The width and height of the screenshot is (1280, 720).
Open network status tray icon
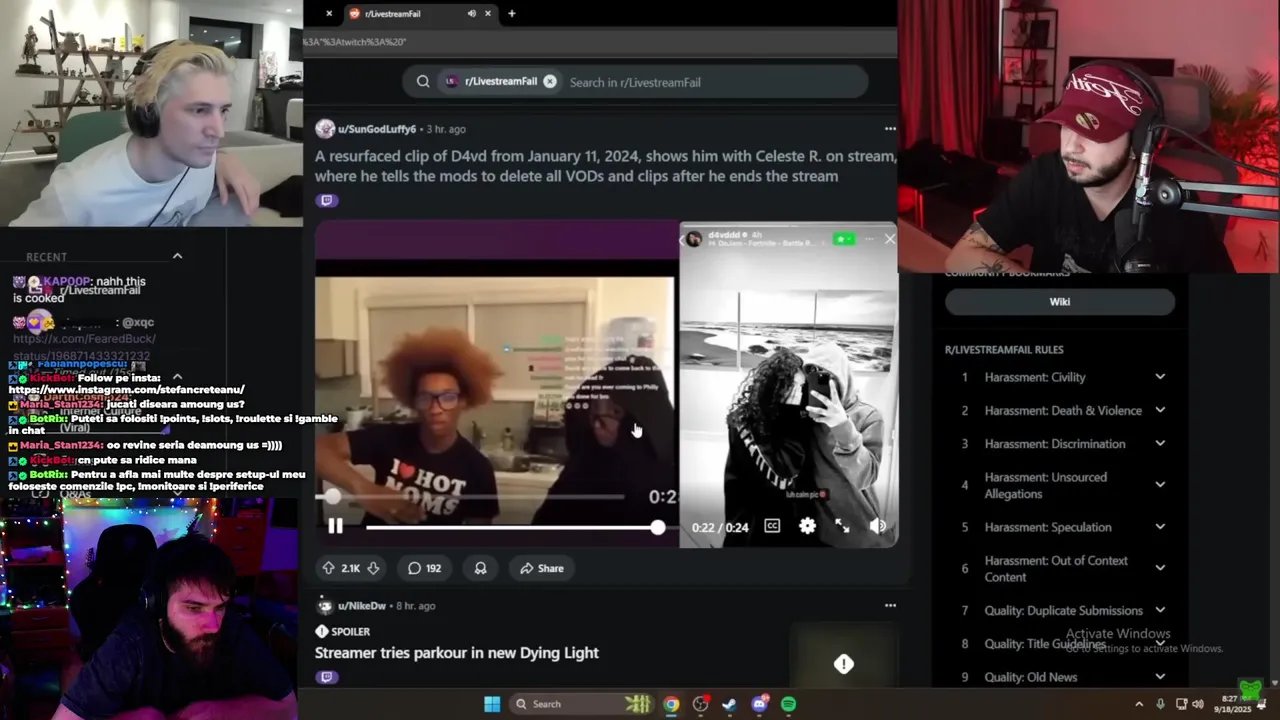tap(1181, 704)
